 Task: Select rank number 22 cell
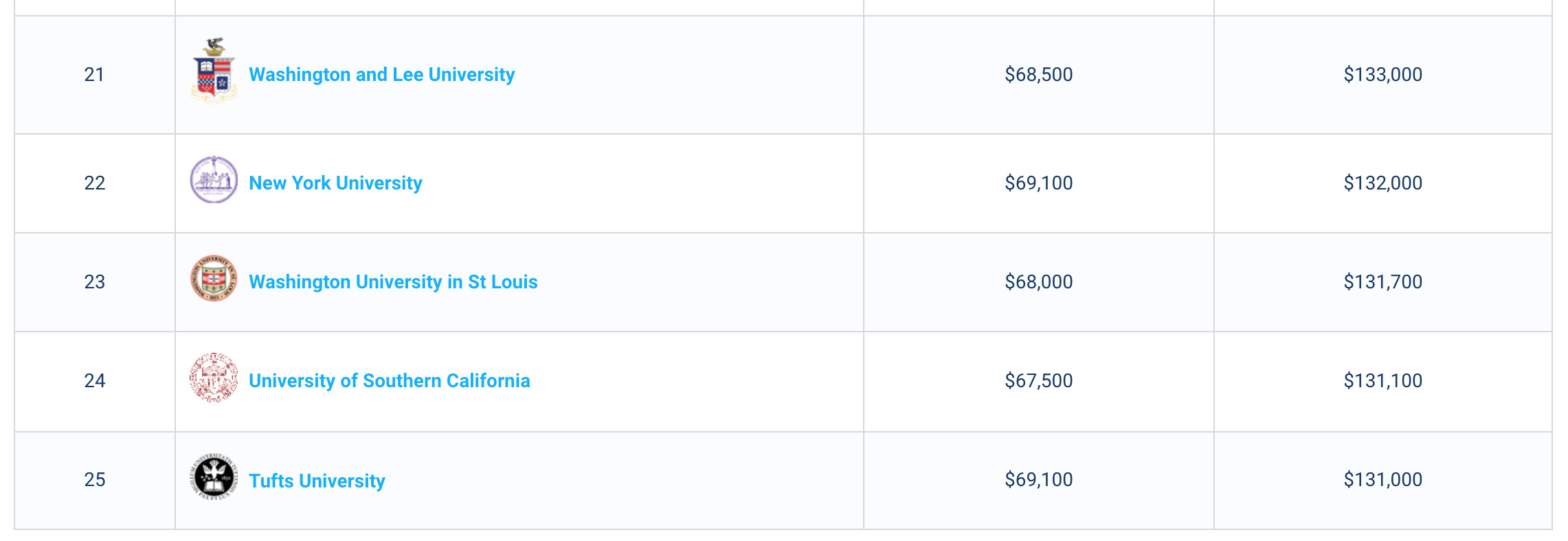click(x=95, y=183)
